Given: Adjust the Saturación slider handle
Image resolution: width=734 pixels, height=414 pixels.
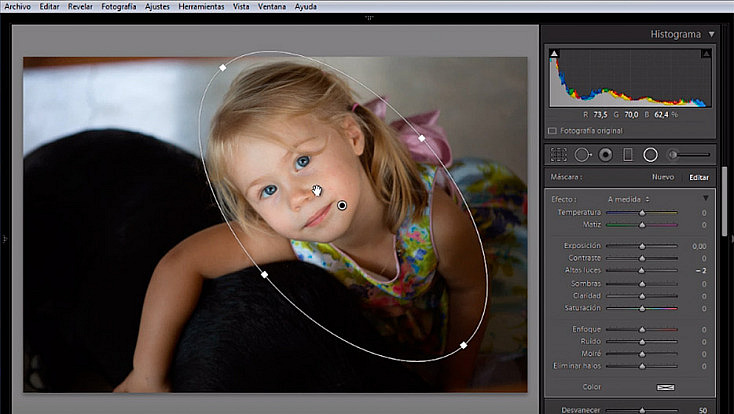Looking at the screenshot, I should 642,308.
